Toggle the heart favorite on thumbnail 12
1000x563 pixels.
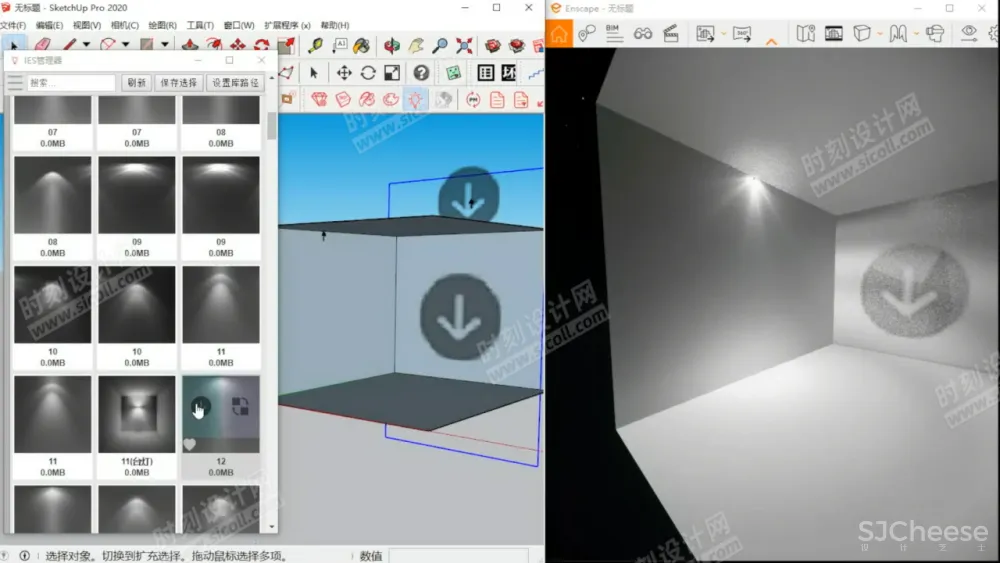click(190, 444)
